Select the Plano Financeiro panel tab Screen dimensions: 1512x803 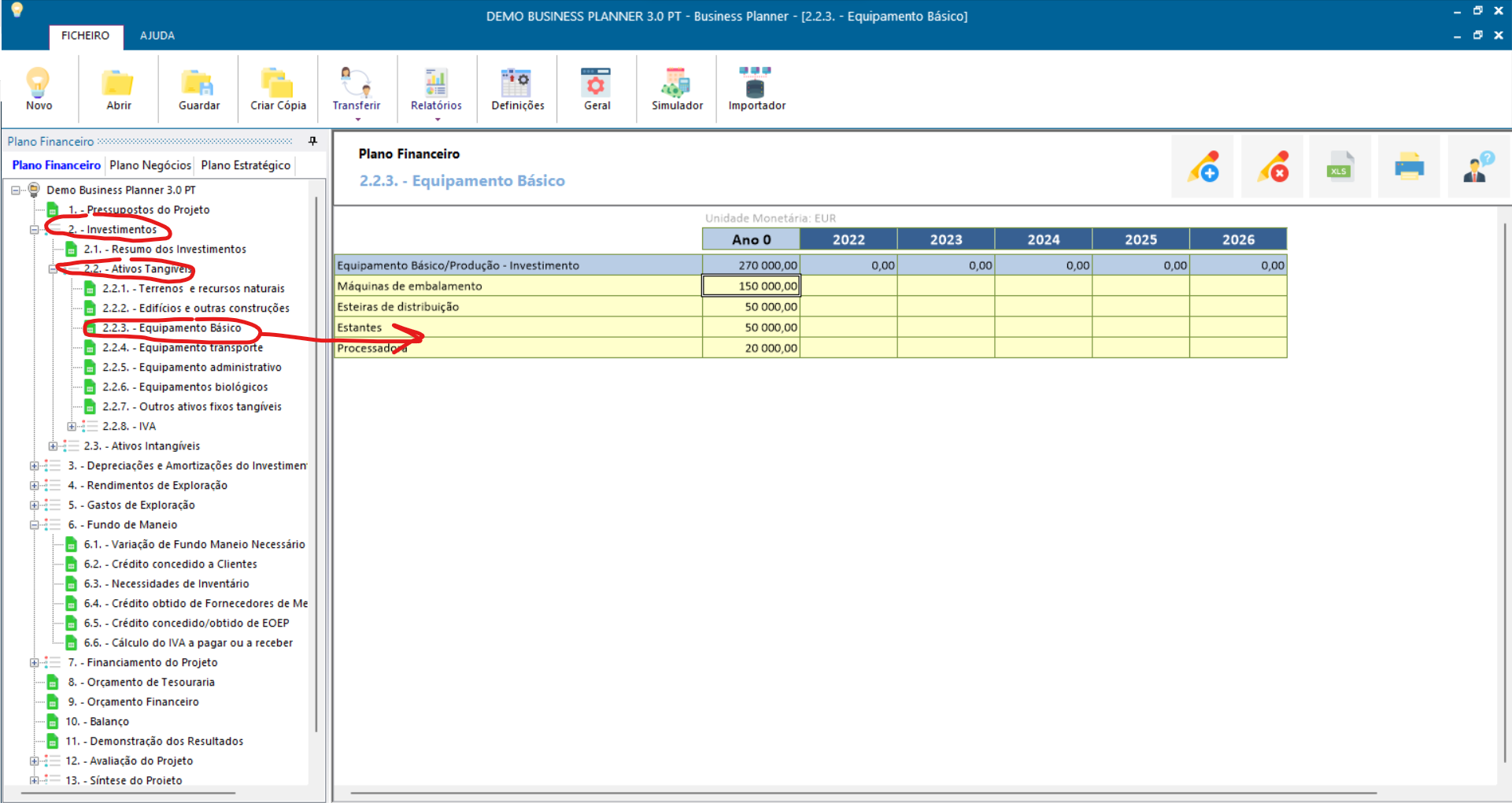57,165
